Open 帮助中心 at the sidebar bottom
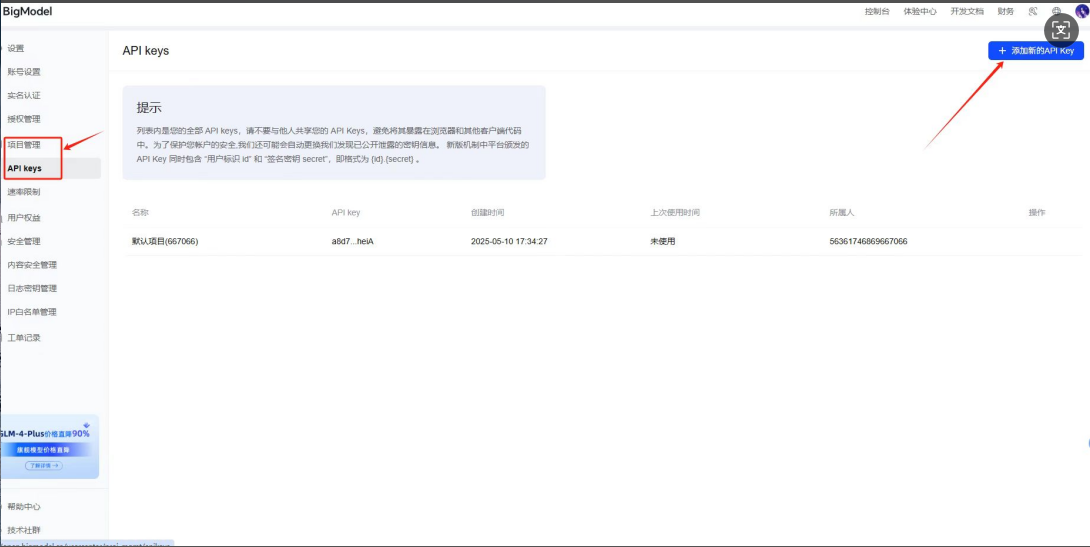 pos(24,507)
